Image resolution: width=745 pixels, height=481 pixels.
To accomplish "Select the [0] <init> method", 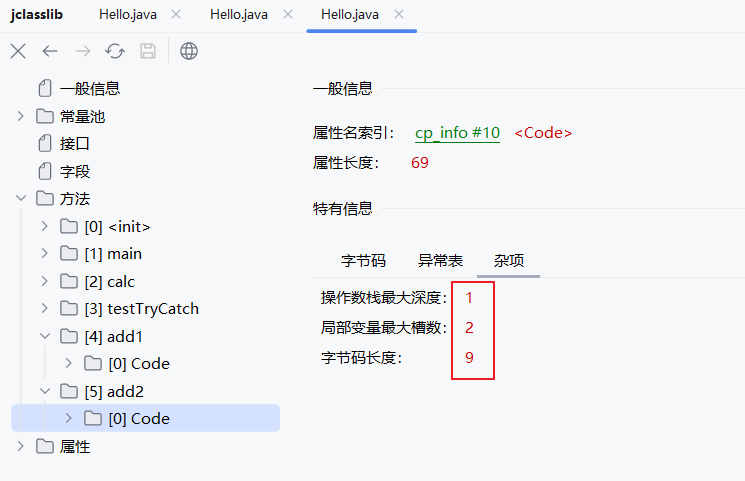I will (117, 227).
